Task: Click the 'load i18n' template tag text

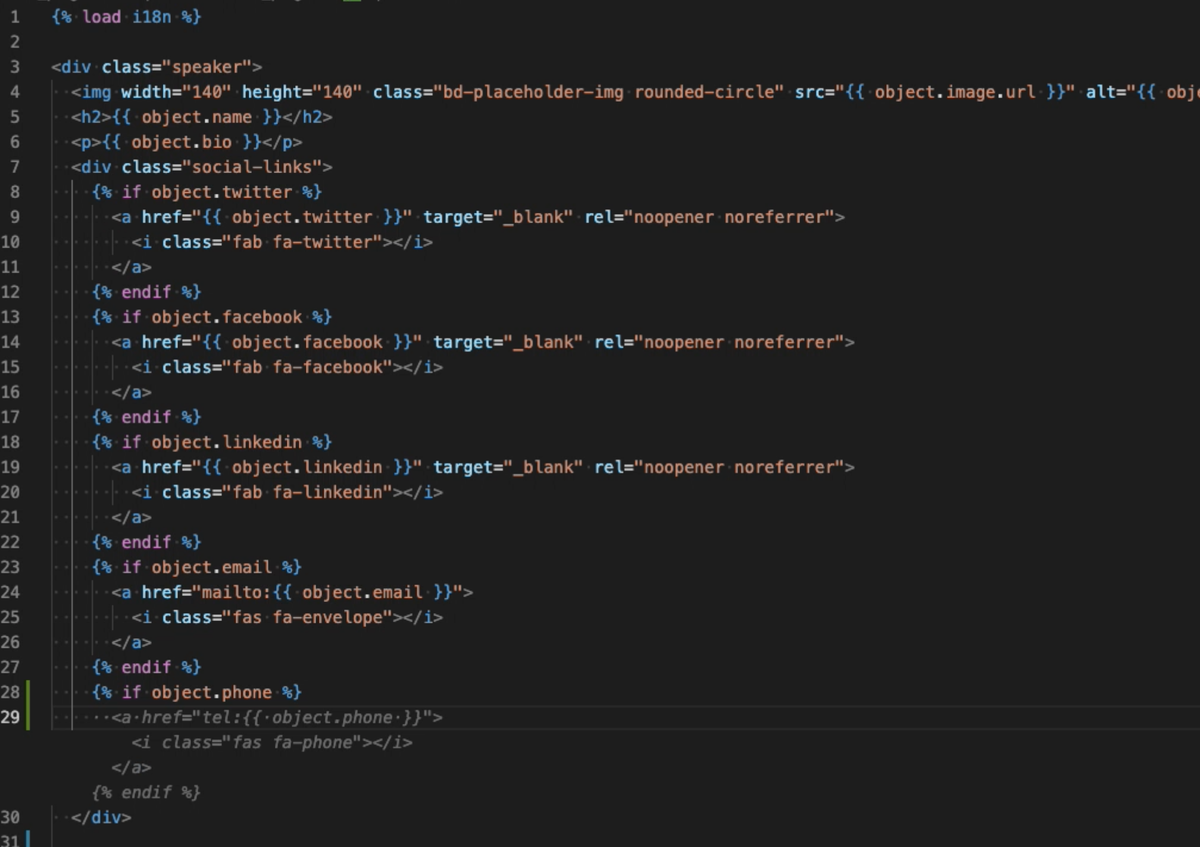Action: pyautogui.click(x=127, y=17)
